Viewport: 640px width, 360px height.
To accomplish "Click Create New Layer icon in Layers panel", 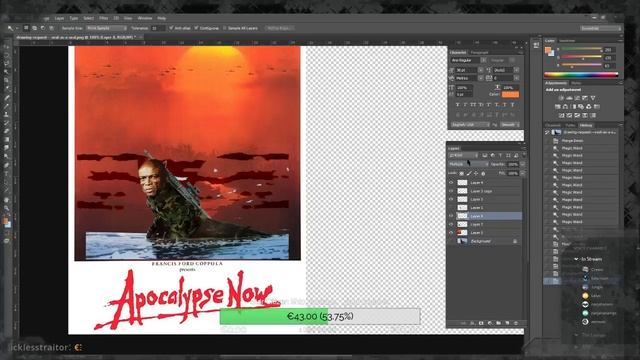I will [507, 323].
